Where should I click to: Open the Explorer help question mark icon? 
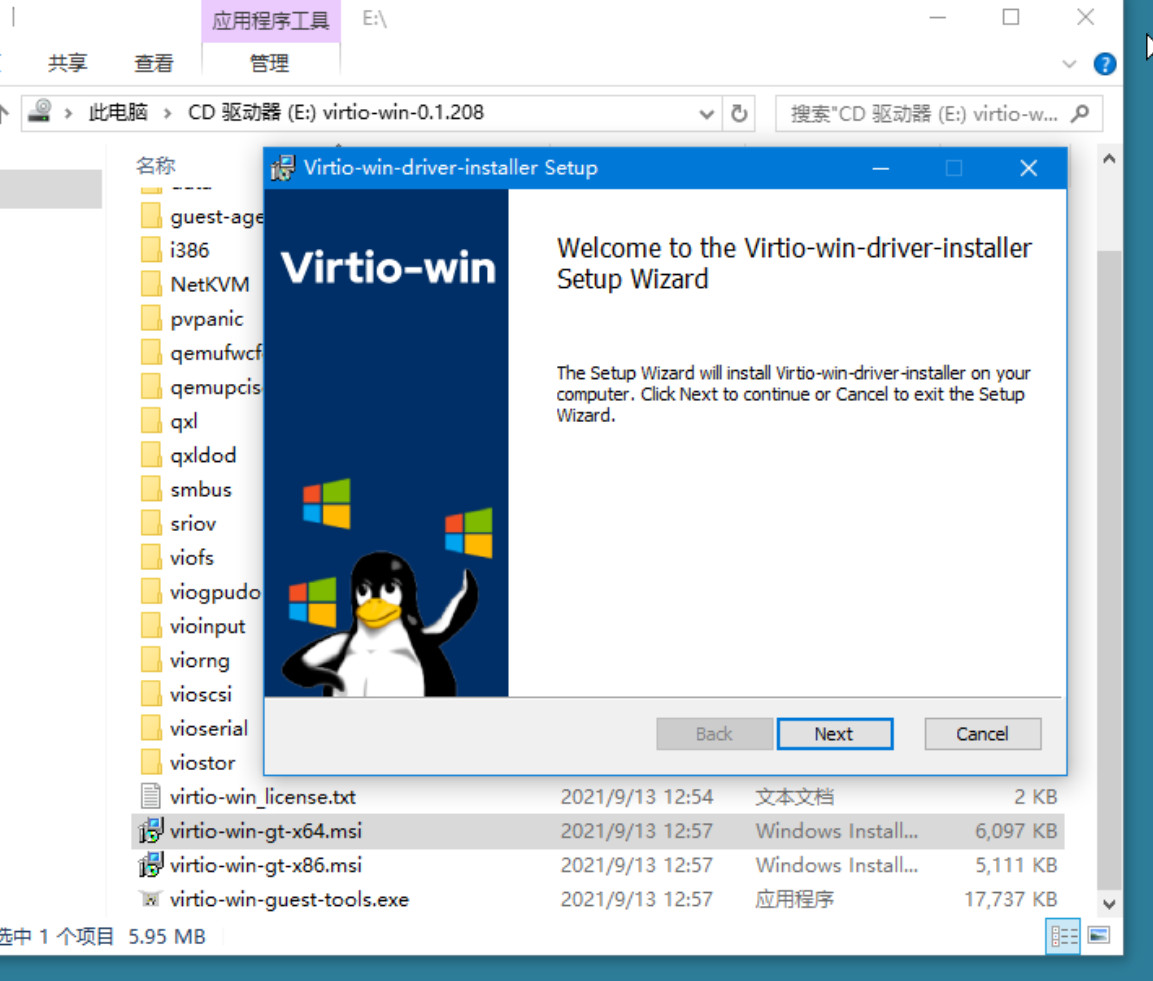point(1104,64)
